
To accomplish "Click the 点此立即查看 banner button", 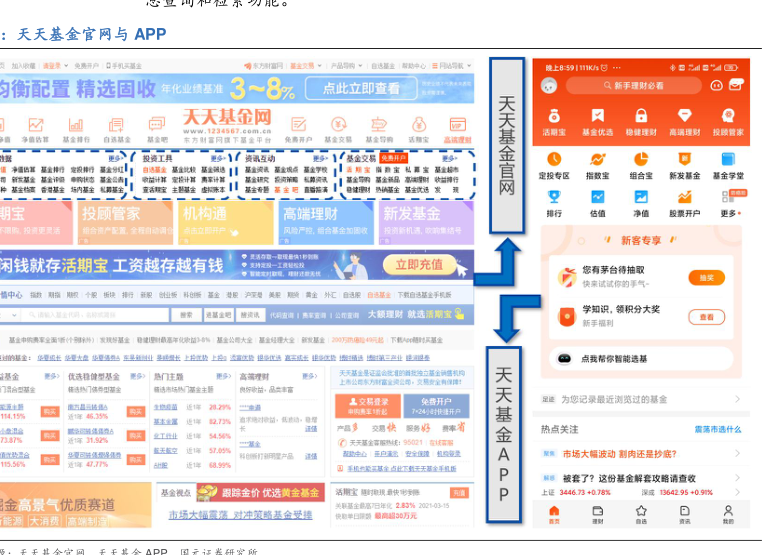I will click(x=361, y=88).
